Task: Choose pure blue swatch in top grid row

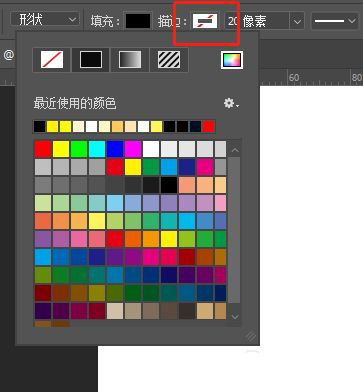Action: coord(115,149)
